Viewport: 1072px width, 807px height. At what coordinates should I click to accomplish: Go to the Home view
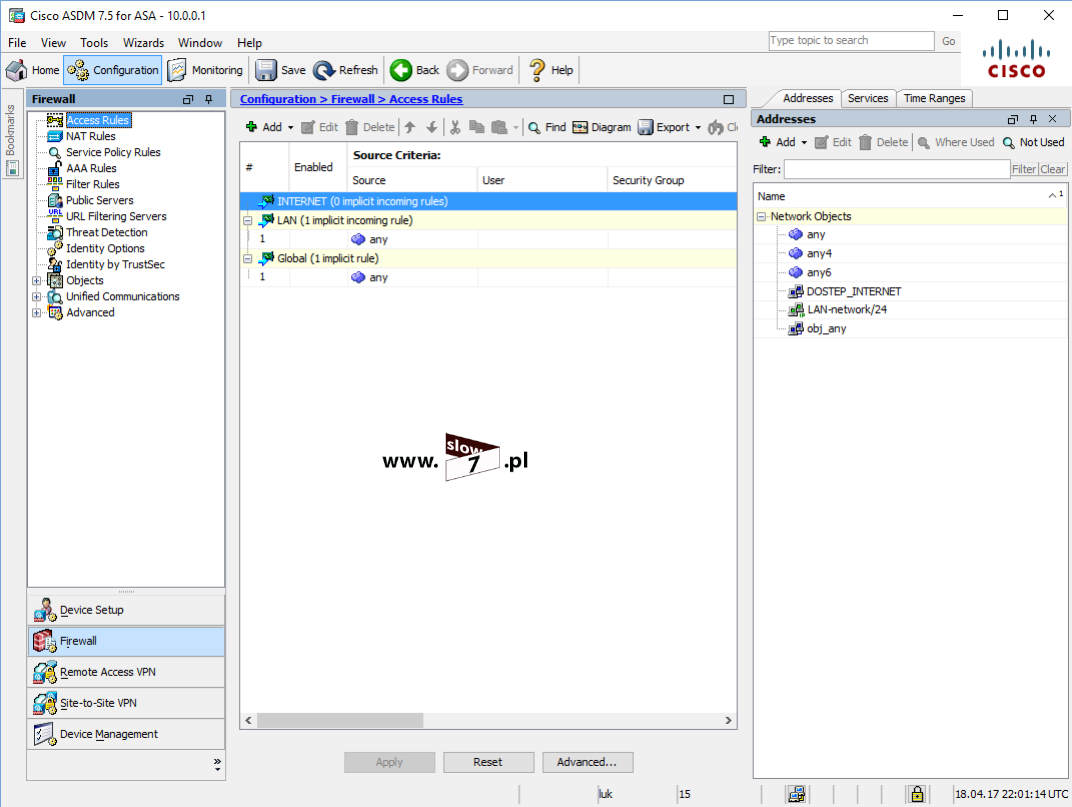point(33,70)
